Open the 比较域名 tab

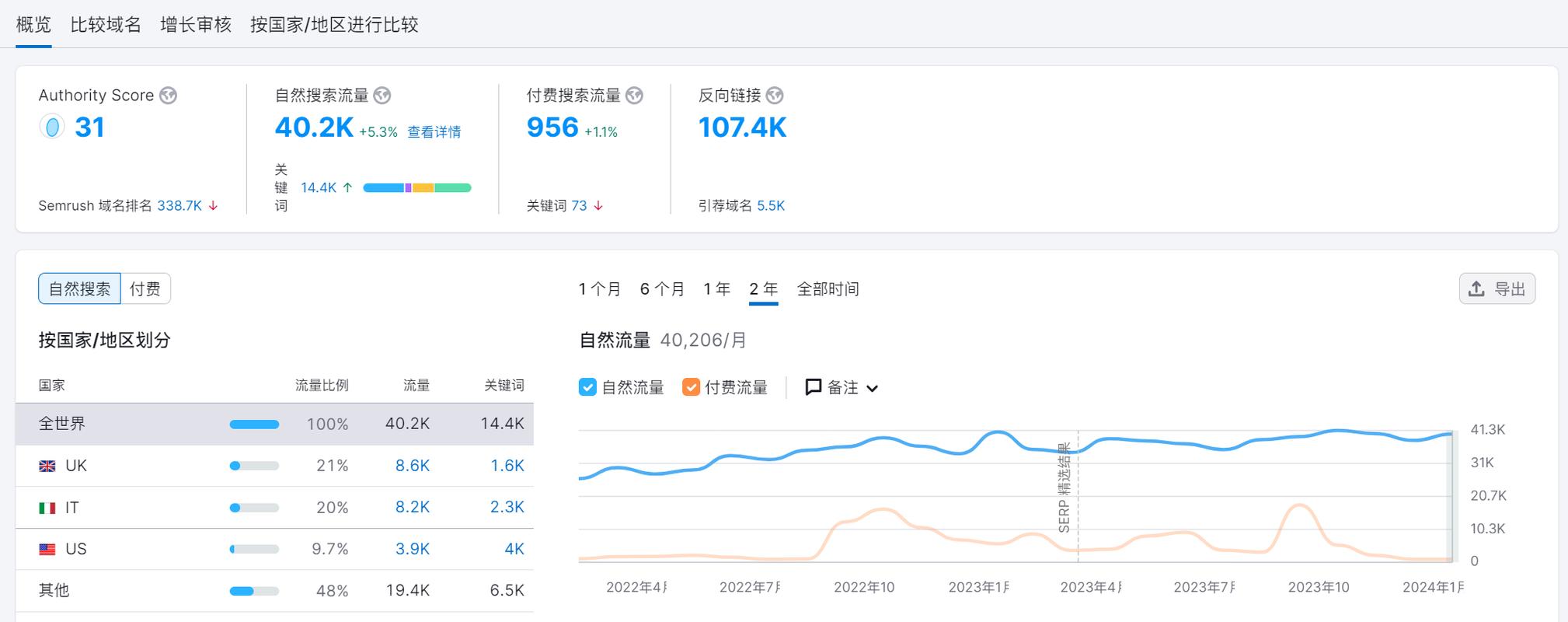106,25
